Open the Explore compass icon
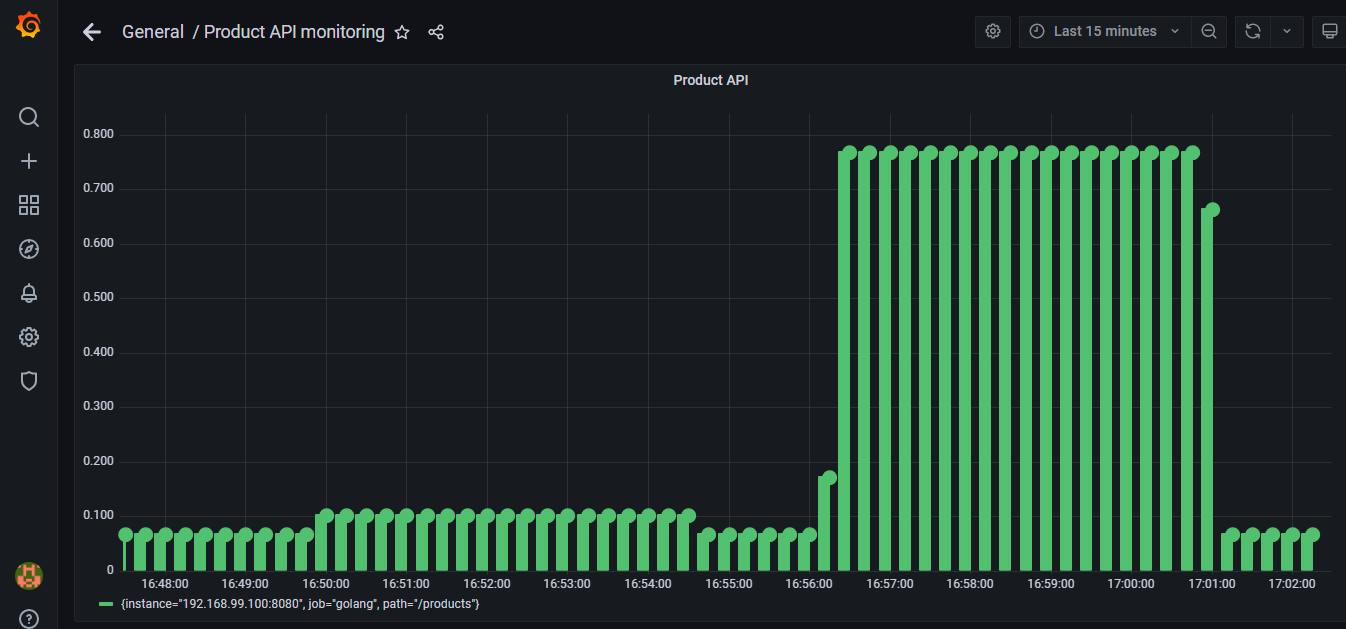Image resolution: width=1346 pixels, height=629 pixels. (x=29, y=249)
